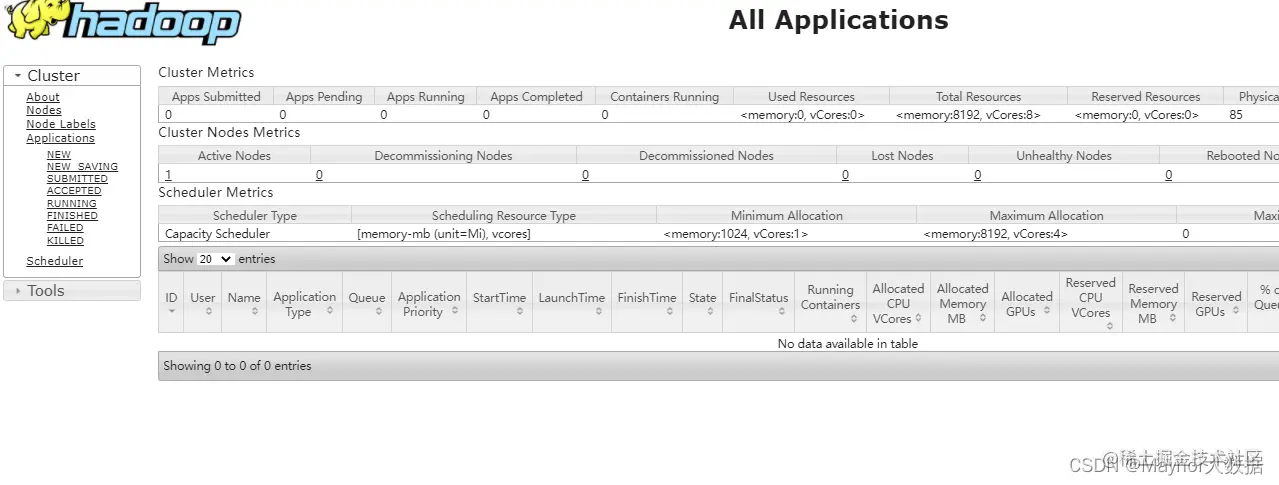Open Lost Nodes count link
Viewport: 1279px width, 485px height.
coord(845,175)
